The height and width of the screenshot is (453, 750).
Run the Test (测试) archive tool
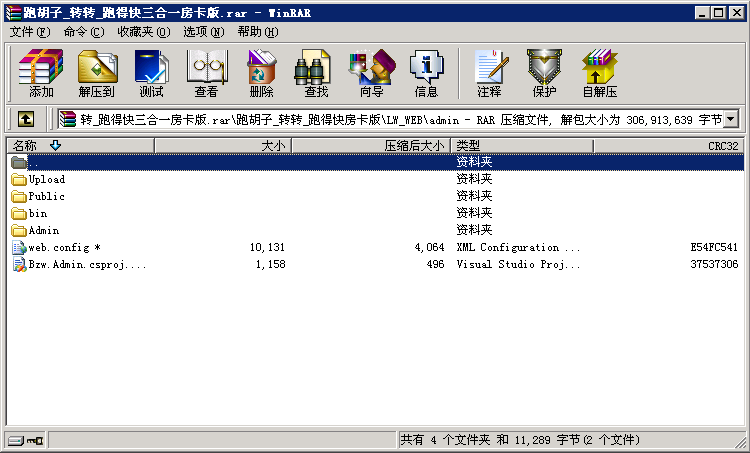click(x=151, y=74)
